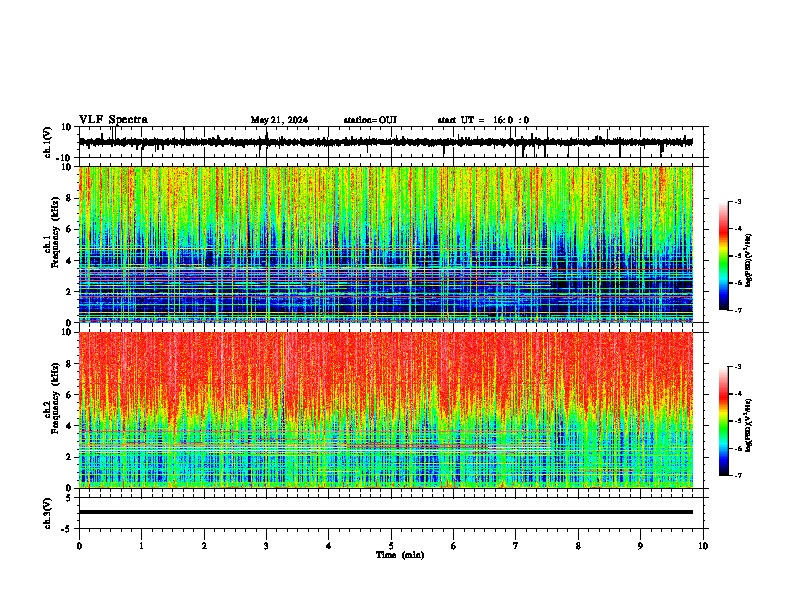Click the 'station=OUI' label

370,120
